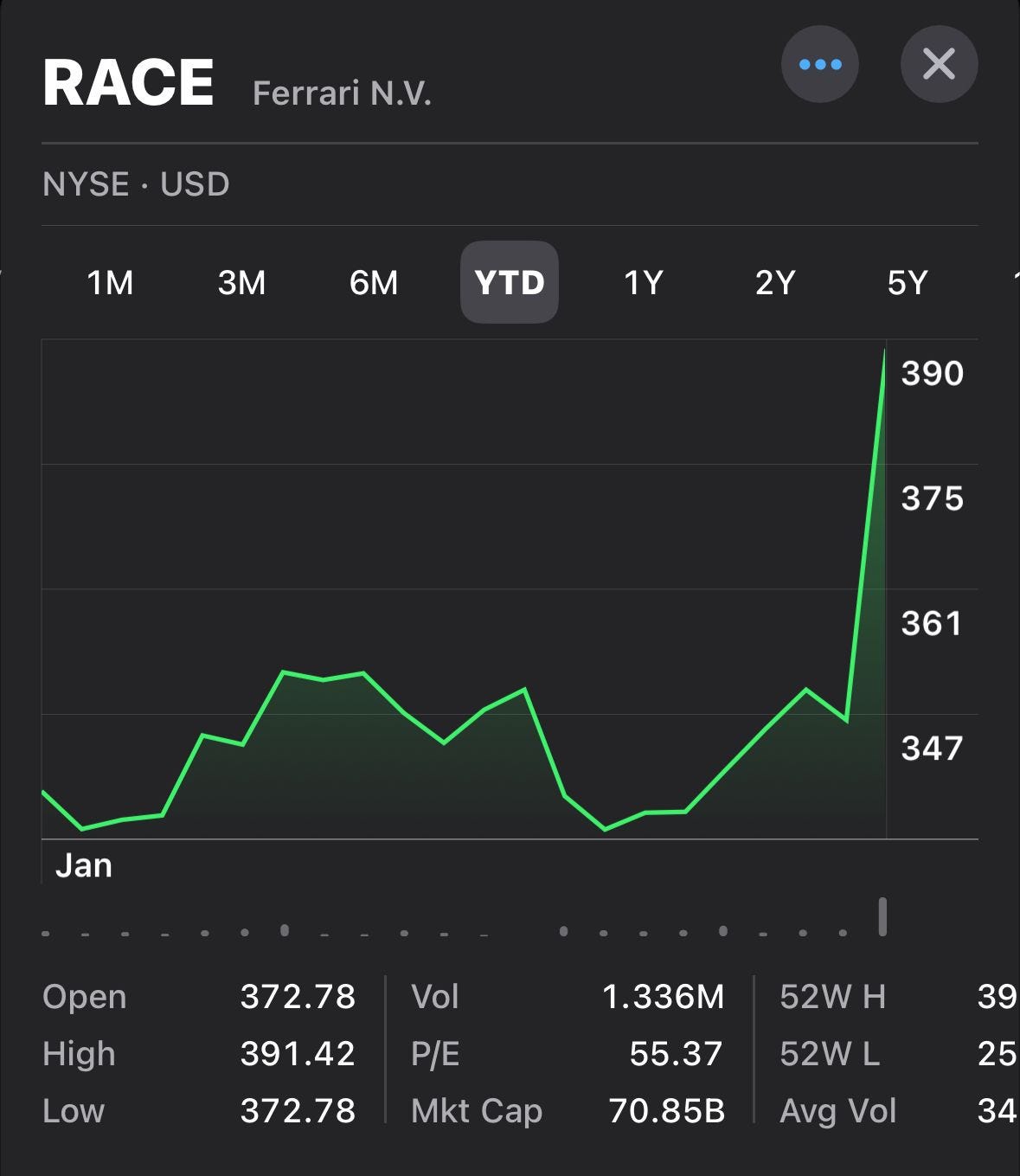Switch chart to 5Y range
1020x1176 pixels.
(x=908, y=282)
